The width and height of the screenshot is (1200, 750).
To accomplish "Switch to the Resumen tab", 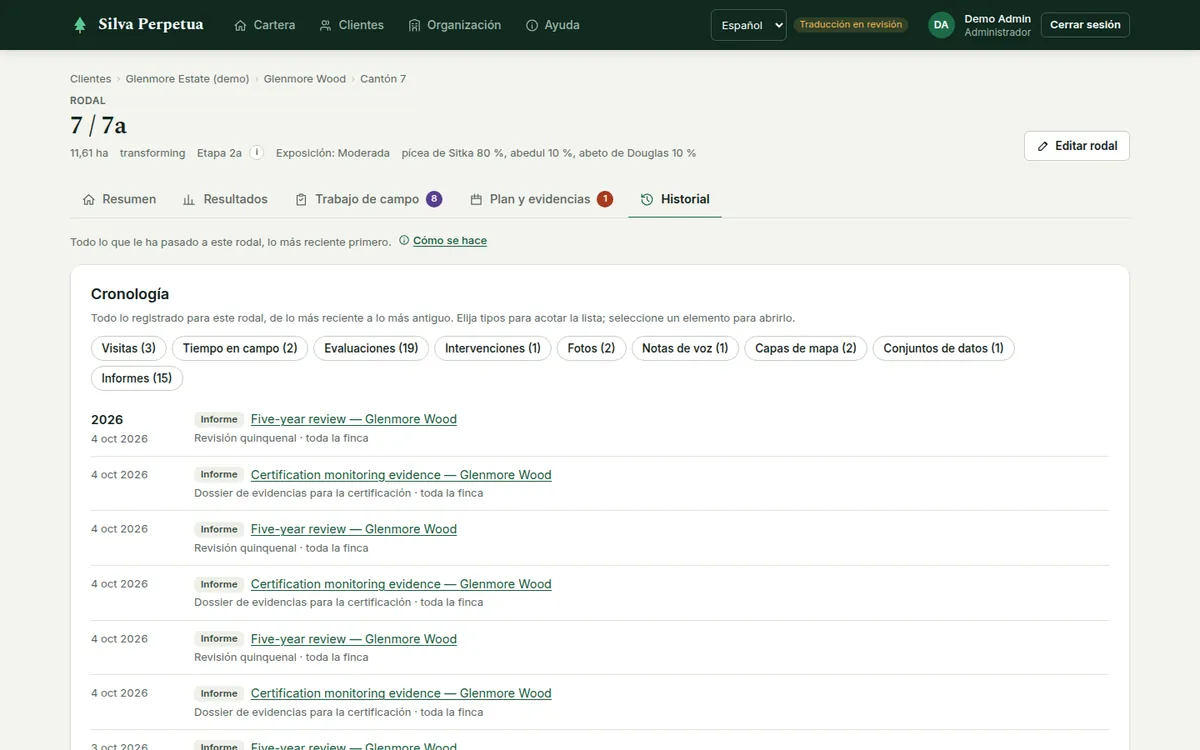I will click(x=119, y=199).
